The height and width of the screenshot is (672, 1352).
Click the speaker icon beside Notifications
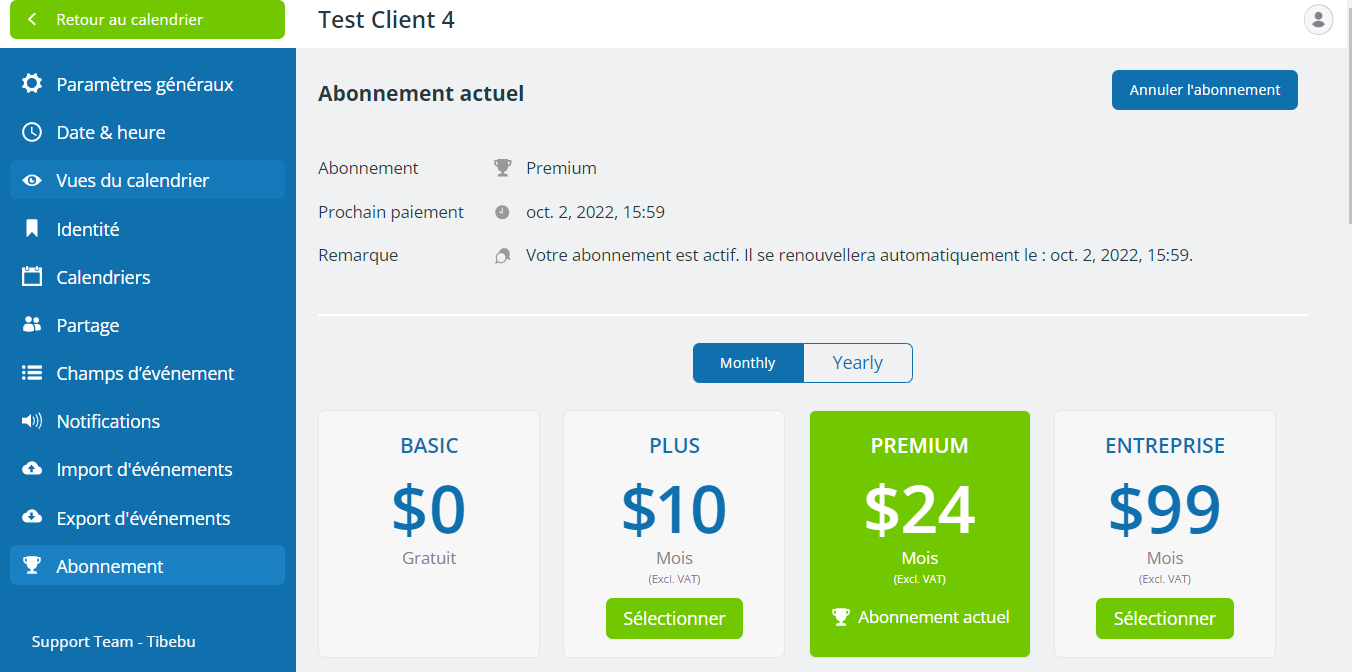pyautogui.click(x=32, y=421)
